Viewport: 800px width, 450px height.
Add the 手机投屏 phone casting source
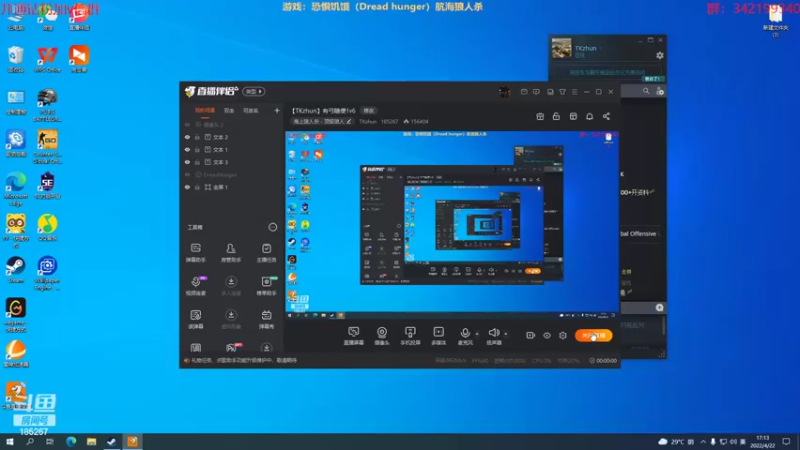point(410,336)
